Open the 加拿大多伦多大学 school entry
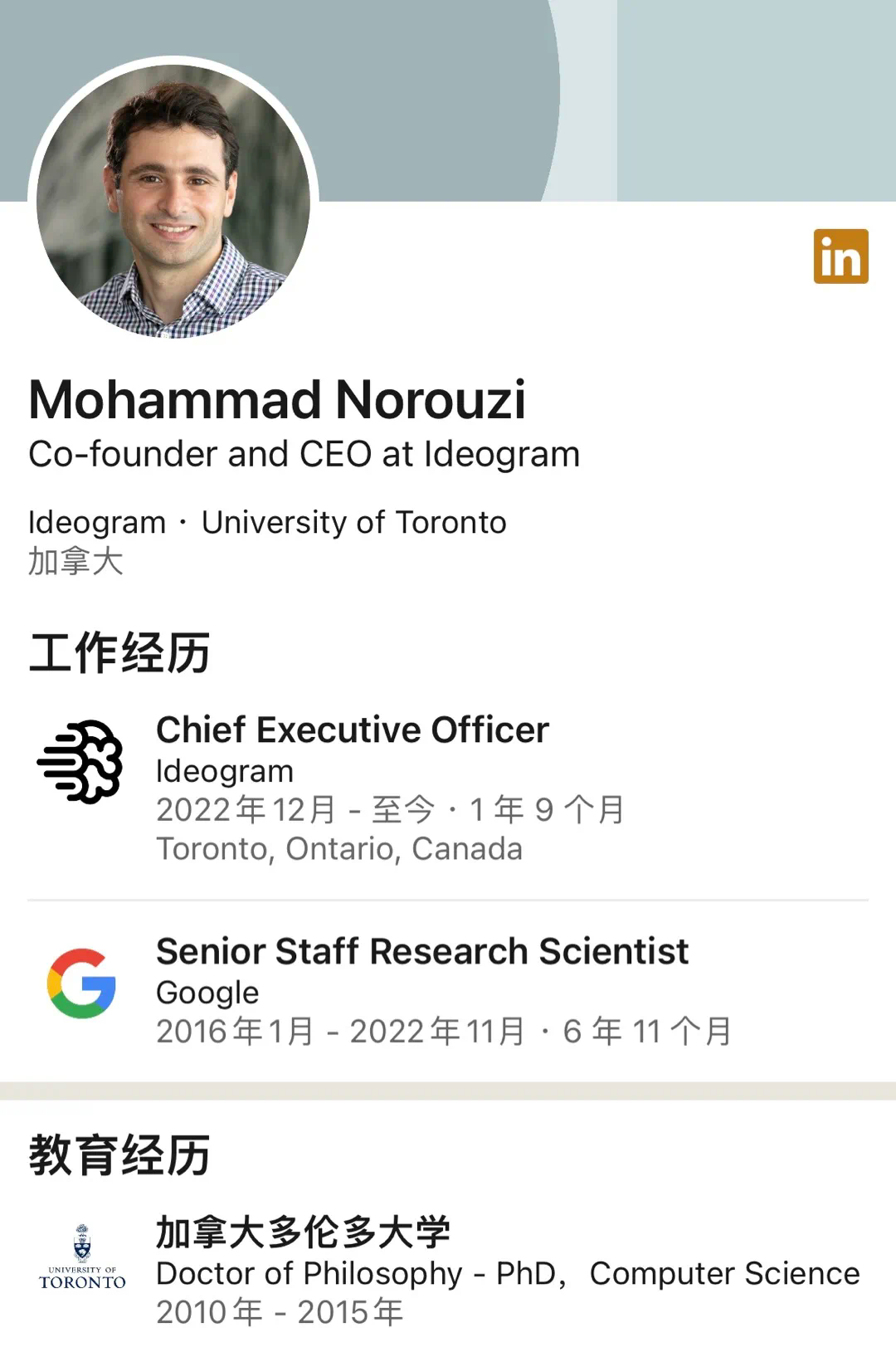 coord(303,1232)
